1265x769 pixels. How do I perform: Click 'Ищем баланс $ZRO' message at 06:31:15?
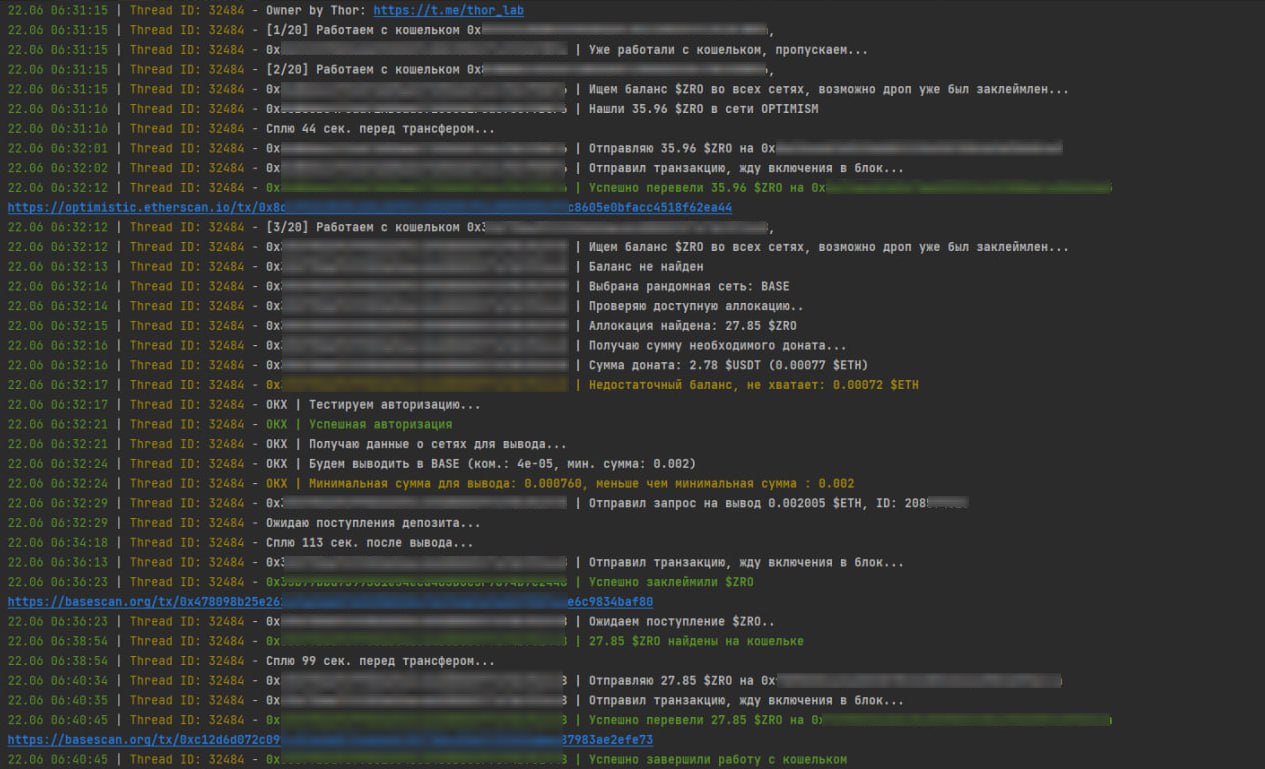[x=828, y=89]
